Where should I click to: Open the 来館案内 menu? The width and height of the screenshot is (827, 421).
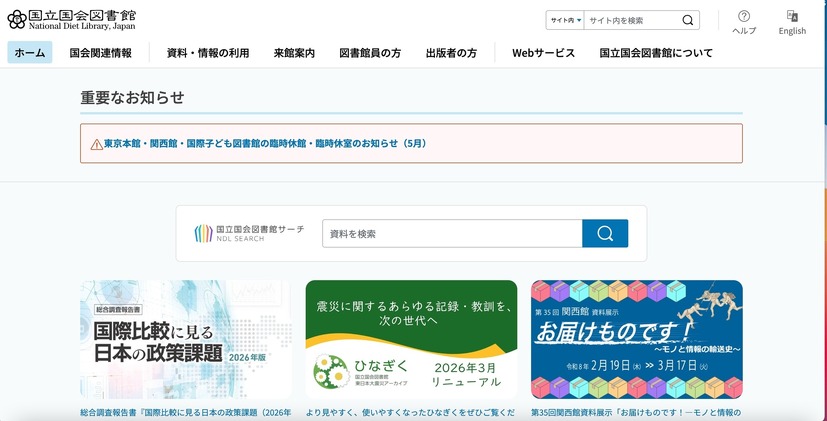coord(294,53)
